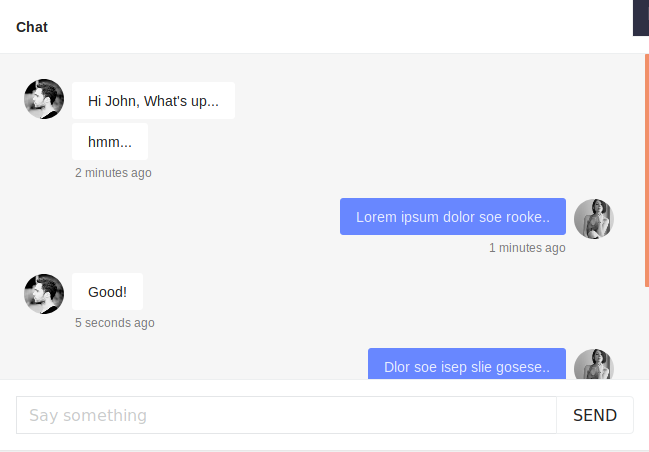Viewport: 649px width, 452px height.
Task: Click the blue "Lorem ipsum dolor soe rooke.." bubble
Action: coord(453,217)
